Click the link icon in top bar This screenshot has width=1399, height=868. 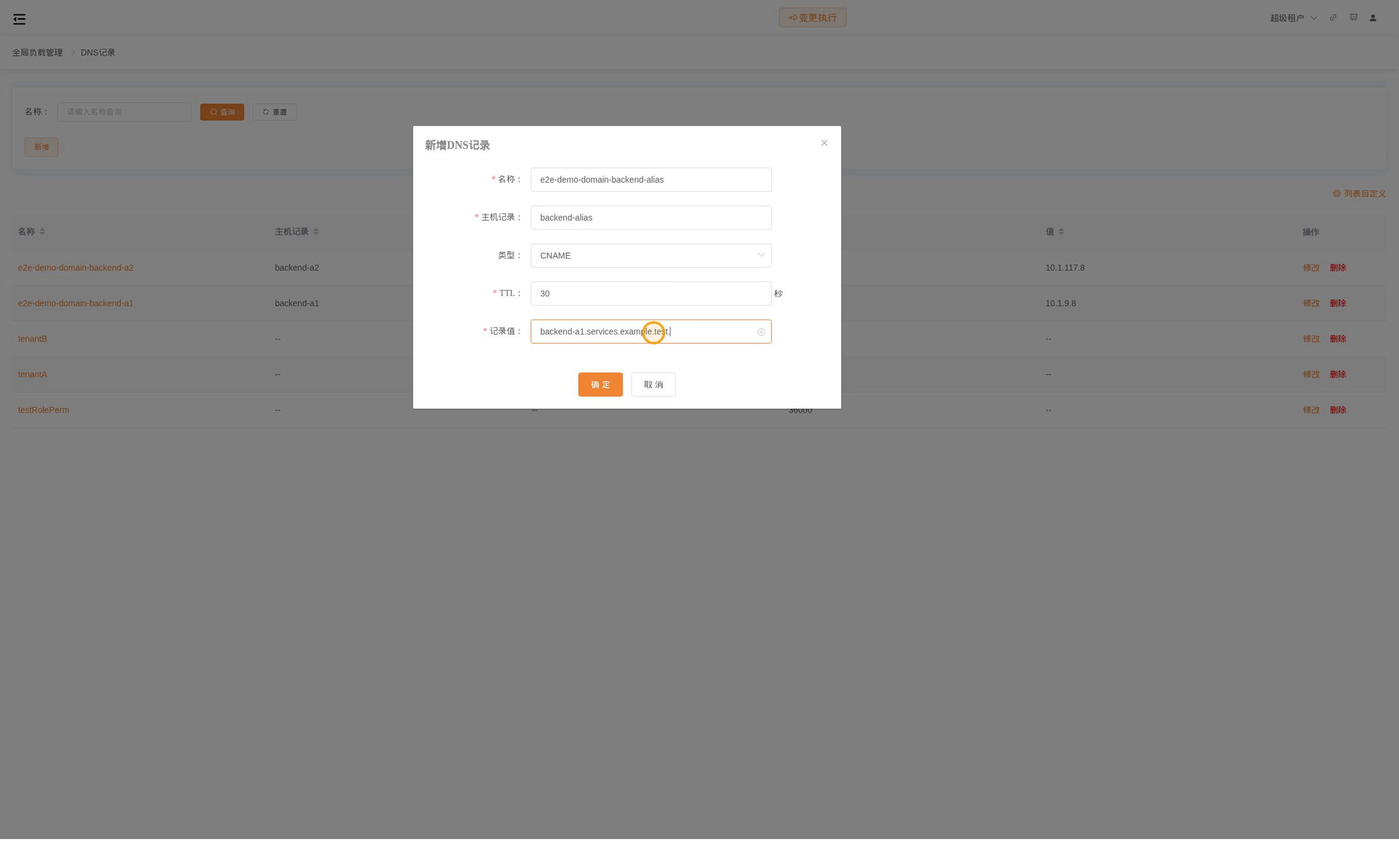1333,18
